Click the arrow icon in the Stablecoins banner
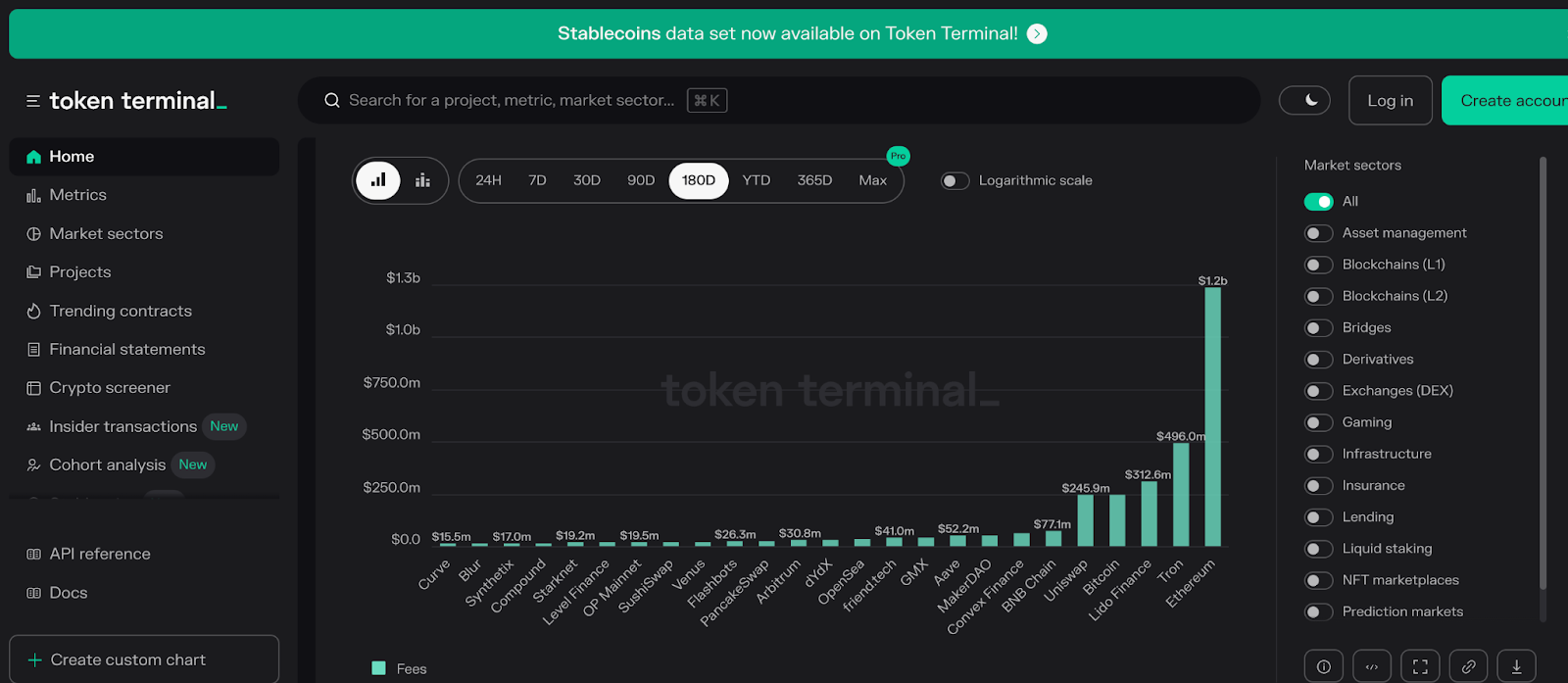This screenshot has height=683, width=1568. pyautogui.click(x=1037, y=34)
